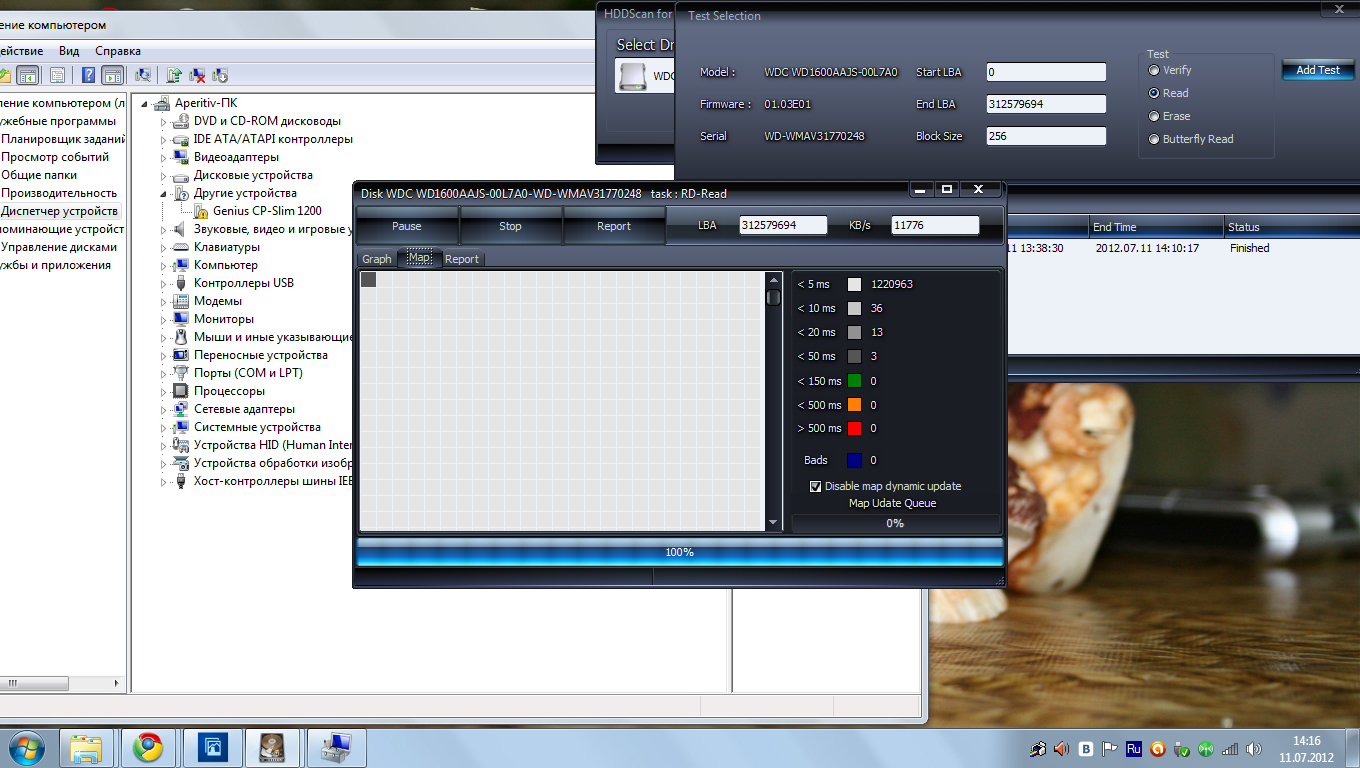Click the green wireless antenna tray icon
Image resolution: width=1360 pixels, height=768 pixels.
tap(1206, 748)
